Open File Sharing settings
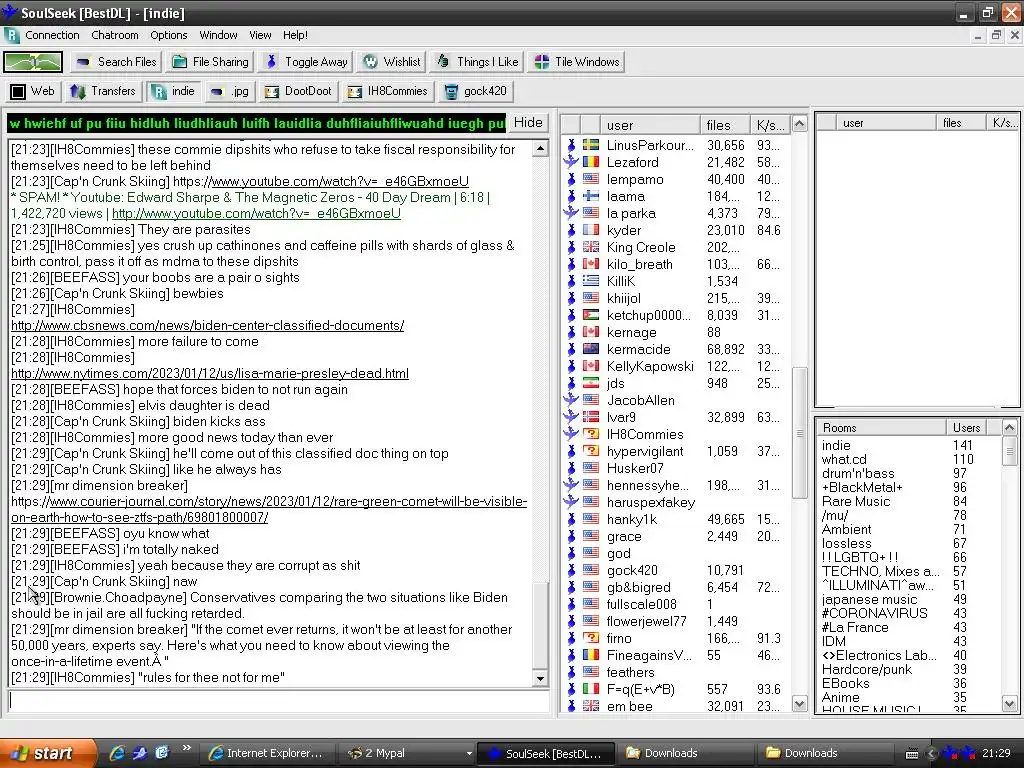The height and width of the screenshot is (768, 1024). pos(210,62)
